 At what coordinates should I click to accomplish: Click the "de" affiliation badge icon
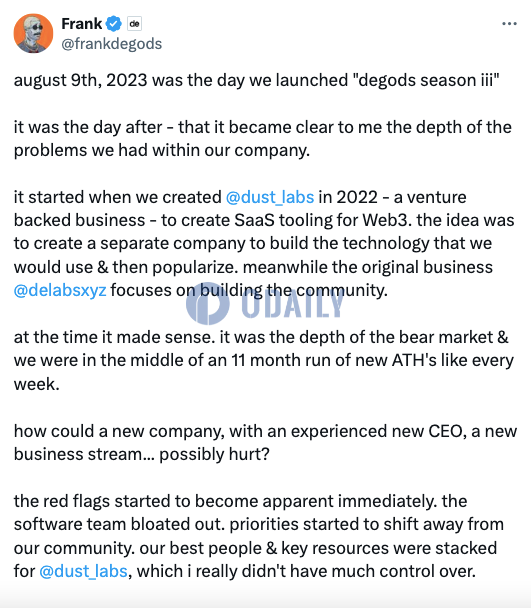pos(134,24)
